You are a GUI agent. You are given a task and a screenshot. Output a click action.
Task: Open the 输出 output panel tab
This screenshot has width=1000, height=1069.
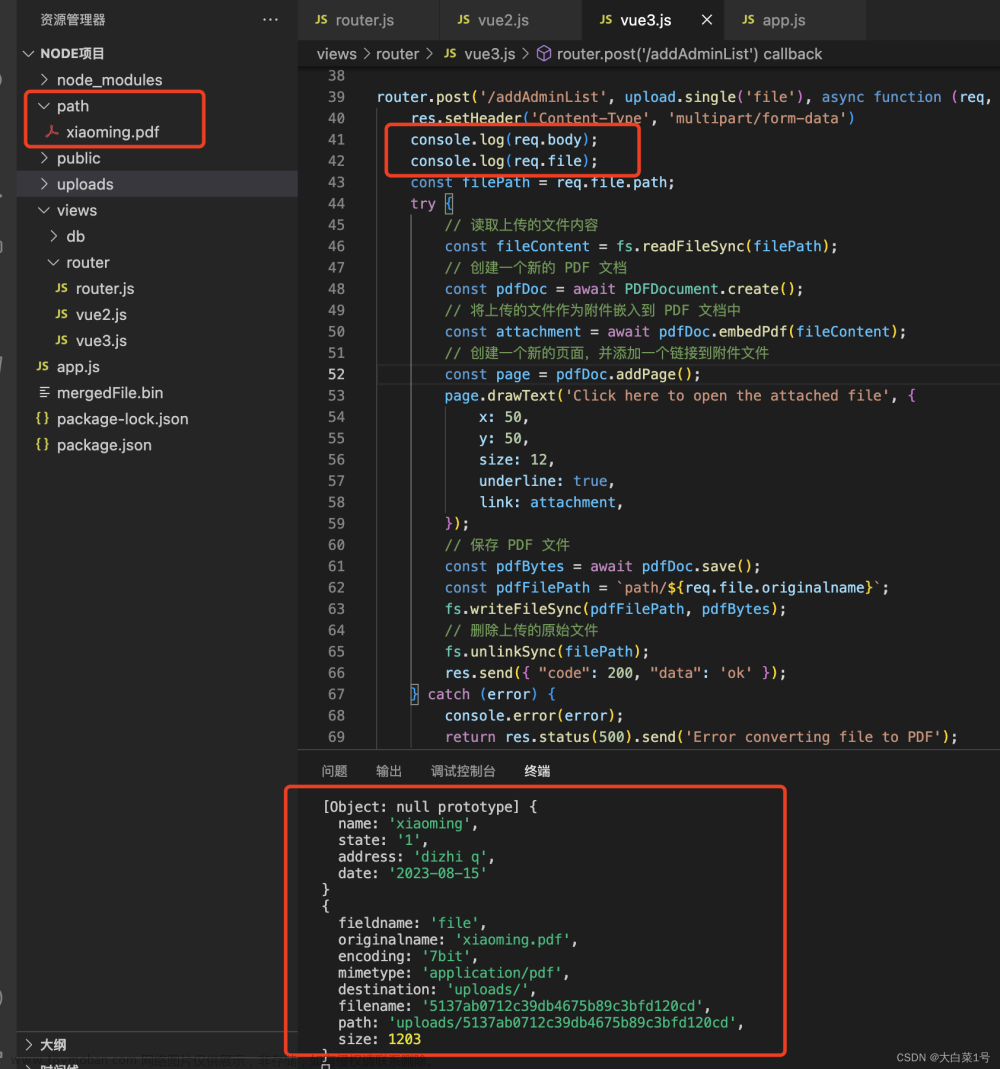click(389, 771)
